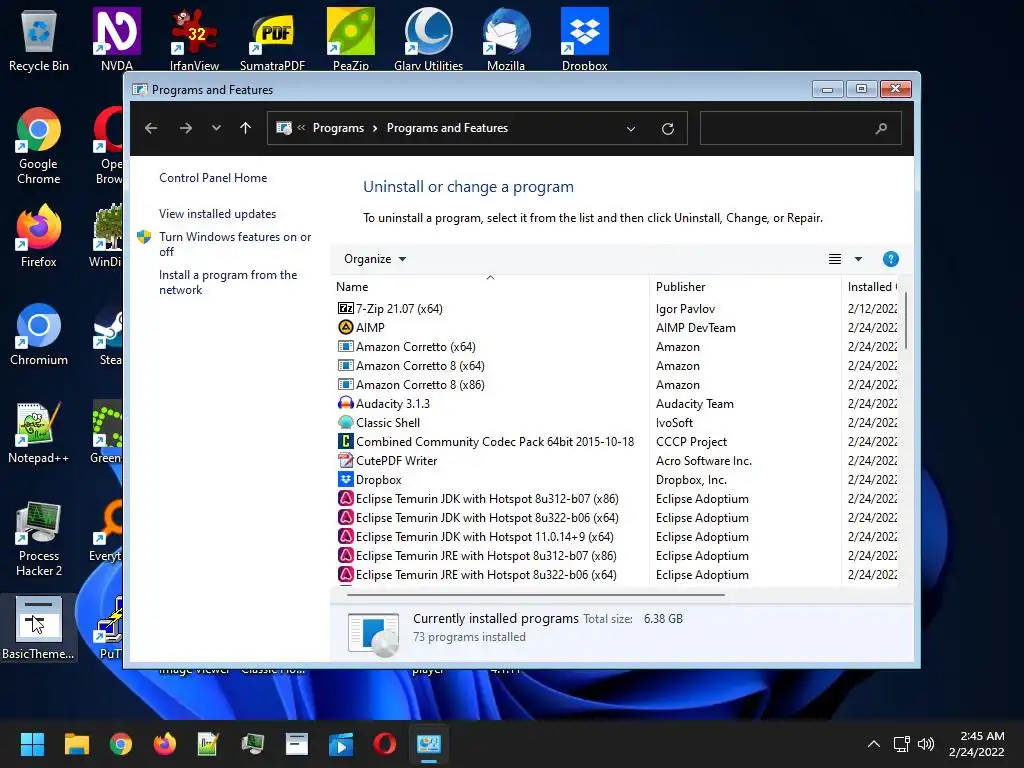The height and width of the screenshot is (768, 1024).
Task: Open Install a program from the network
Action: coord(228,282)
